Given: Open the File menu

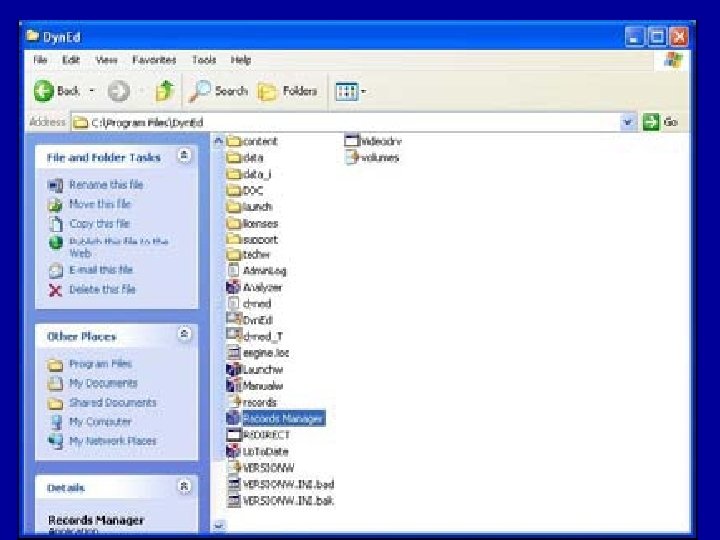Looking at the screenshot, I should [40, 60].
